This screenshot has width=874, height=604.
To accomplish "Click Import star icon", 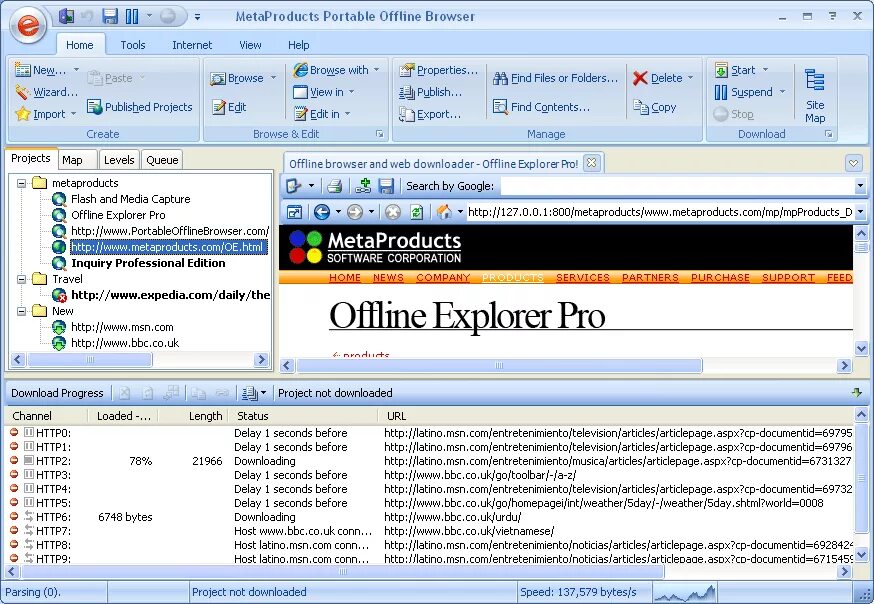I will [x=23, y=114].
